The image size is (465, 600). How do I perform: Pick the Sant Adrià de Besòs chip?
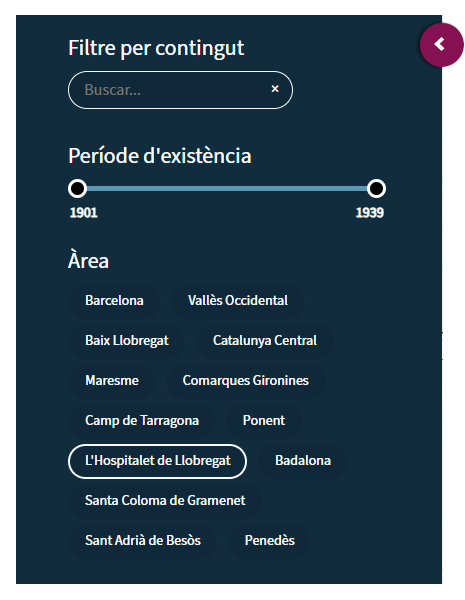coord(143,541)
